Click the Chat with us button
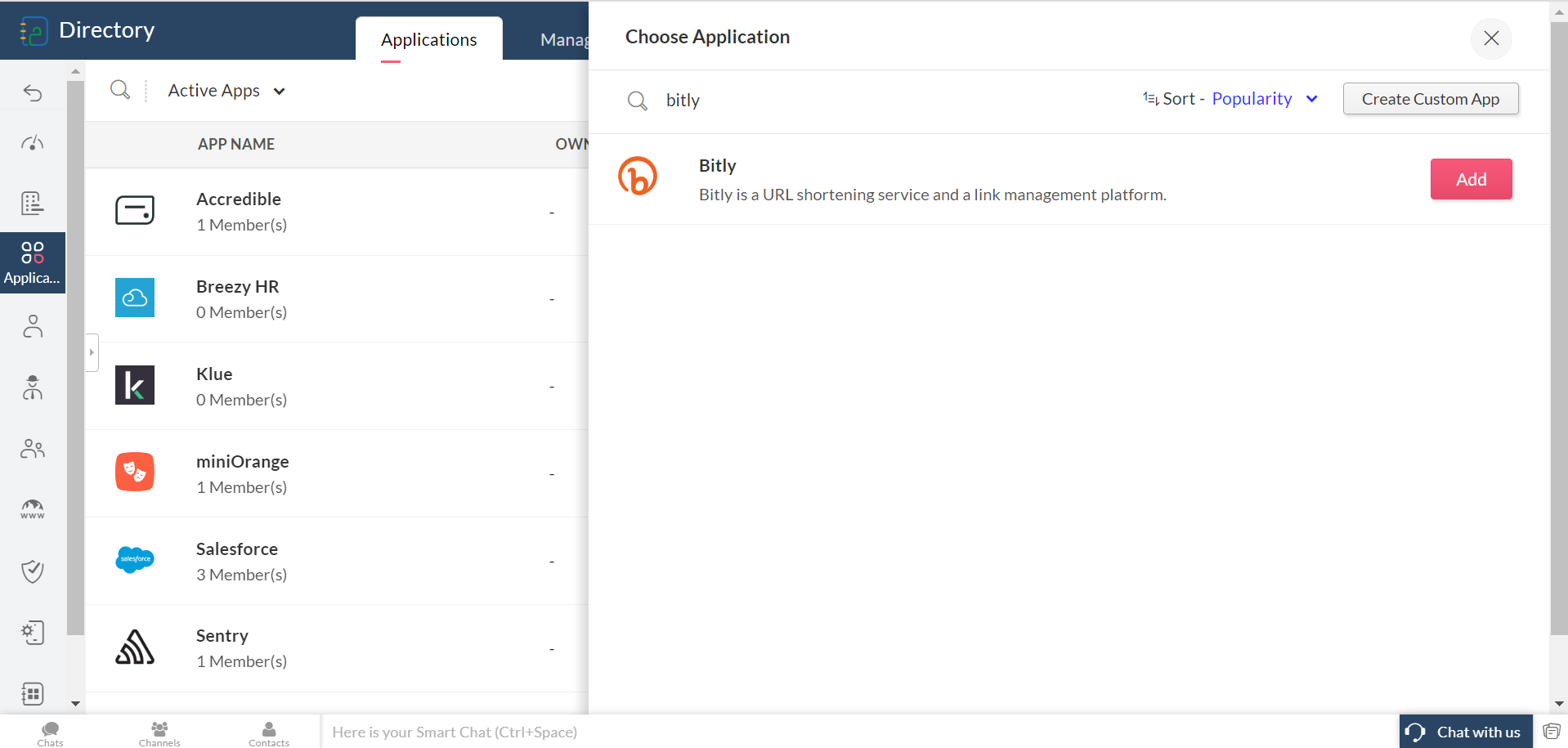Image resolution: width=1568 pixels, height=748 pixels. (1466, 732)
